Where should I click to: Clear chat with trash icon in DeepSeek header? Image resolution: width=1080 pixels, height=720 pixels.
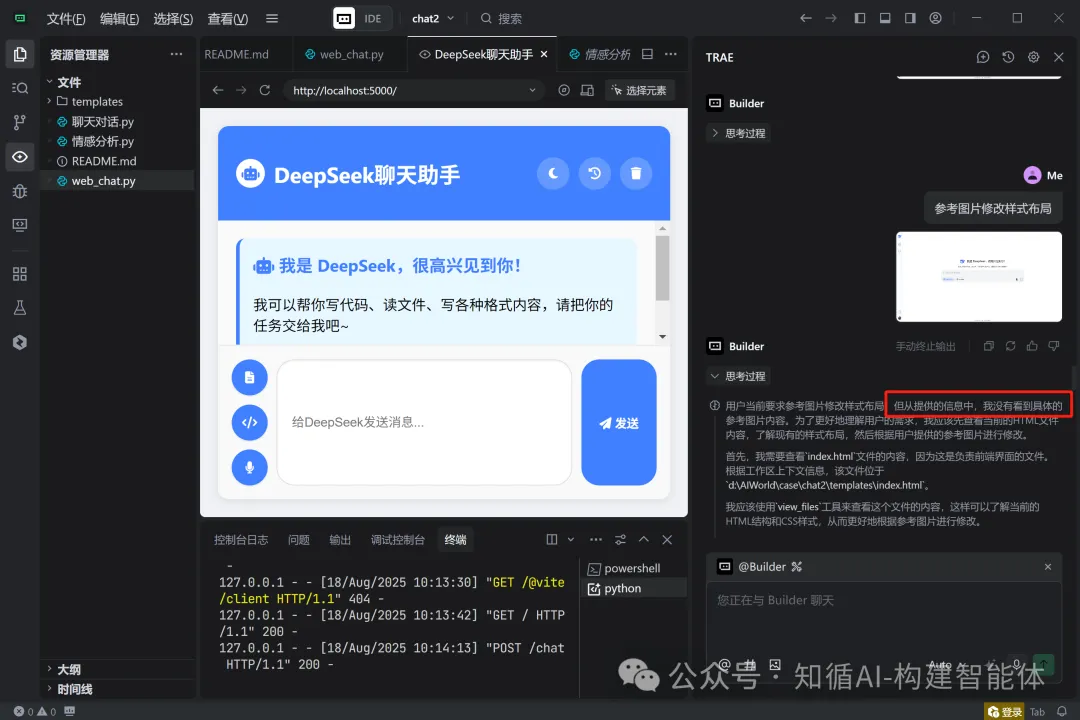(x=636, y=174)
